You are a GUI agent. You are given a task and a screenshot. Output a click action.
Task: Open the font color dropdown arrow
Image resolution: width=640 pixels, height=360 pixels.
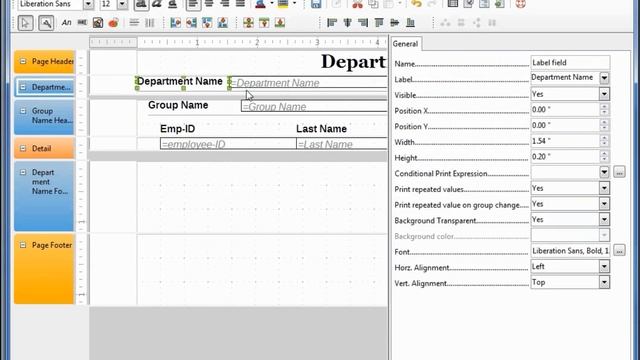(x=272, y=4)
